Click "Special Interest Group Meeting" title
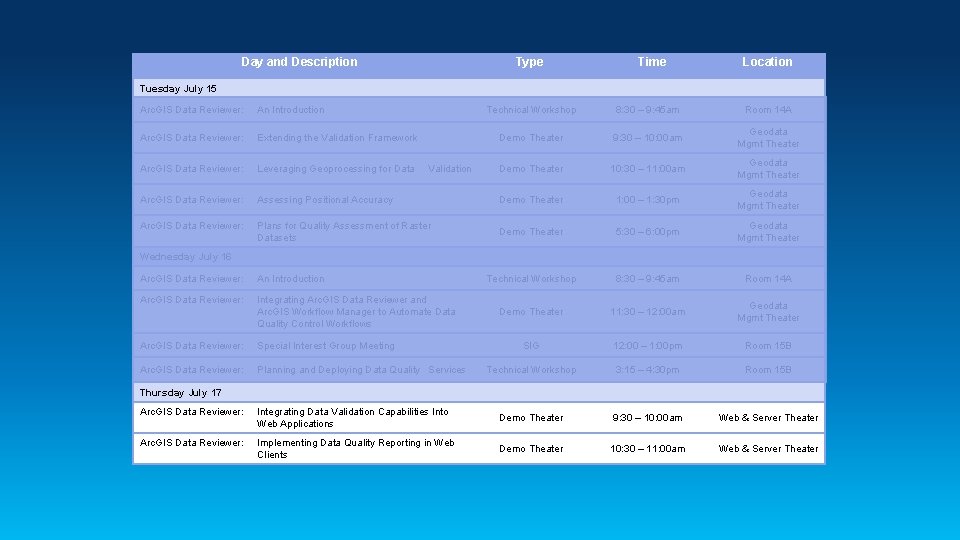Viewport: 960px width, 540px height. 325,346
